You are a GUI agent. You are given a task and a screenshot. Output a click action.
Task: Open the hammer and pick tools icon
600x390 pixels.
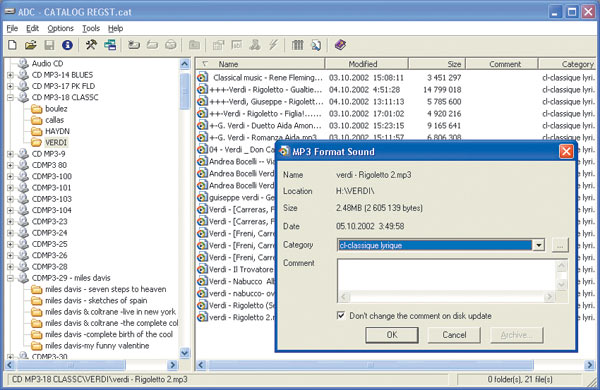[x=91, y=45]
